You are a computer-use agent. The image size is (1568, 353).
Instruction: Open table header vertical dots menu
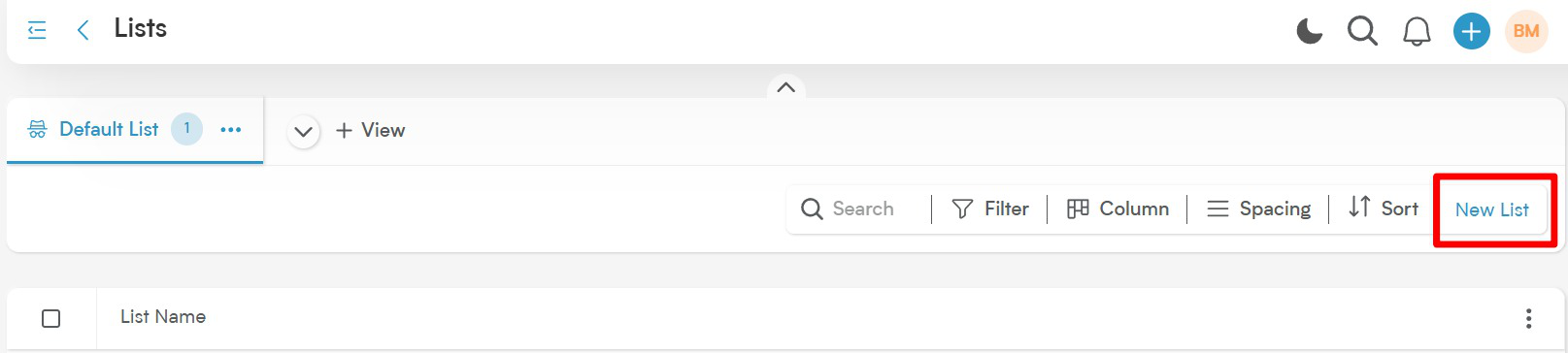coord(1528,318)
